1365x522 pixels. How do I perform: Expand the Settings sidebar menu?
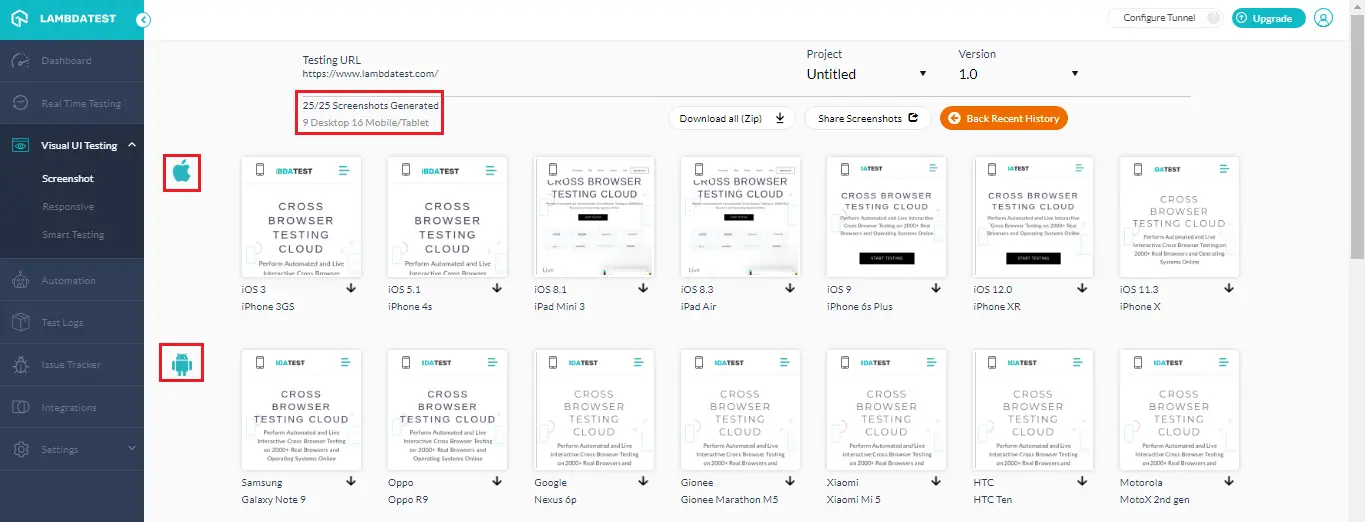pyautogui.click(x=72, y=450)
